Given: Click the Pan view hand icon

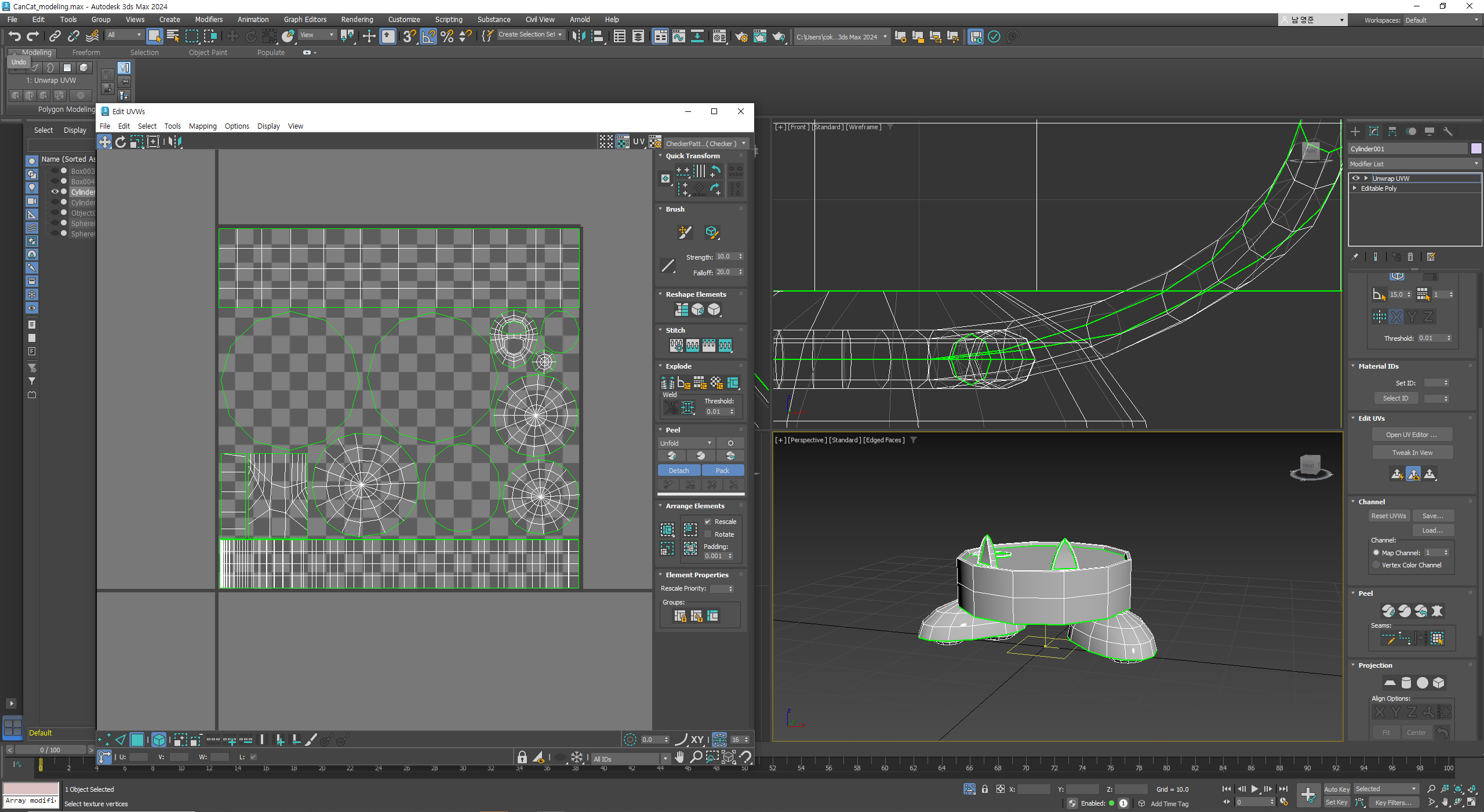Looking at the screenshot, I should tap(679, 757).
